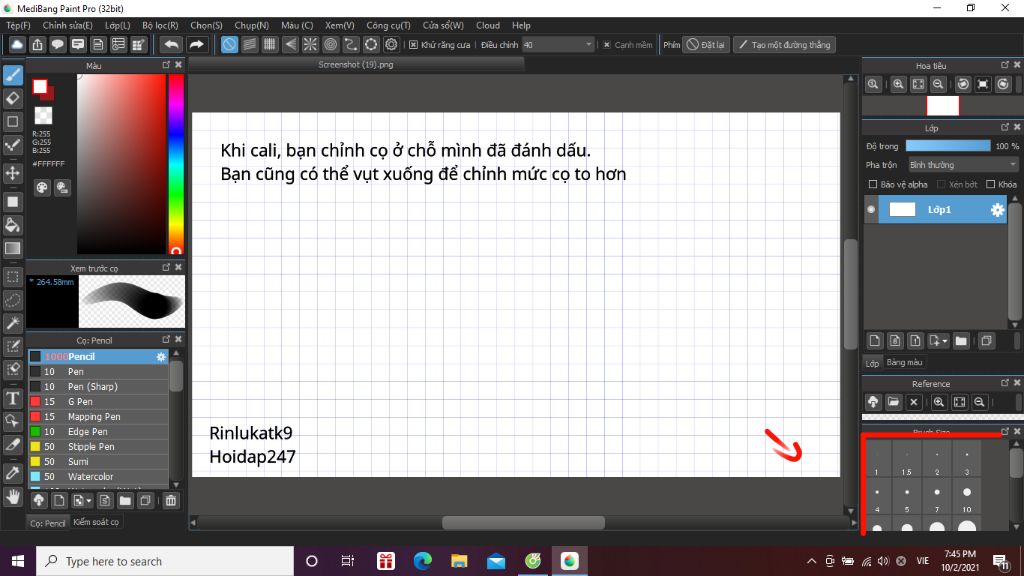Image resolution: width=1024 pixels, height=576 pixels.
Task: Switch to Bảng màu tab
Action: [904, 362]
